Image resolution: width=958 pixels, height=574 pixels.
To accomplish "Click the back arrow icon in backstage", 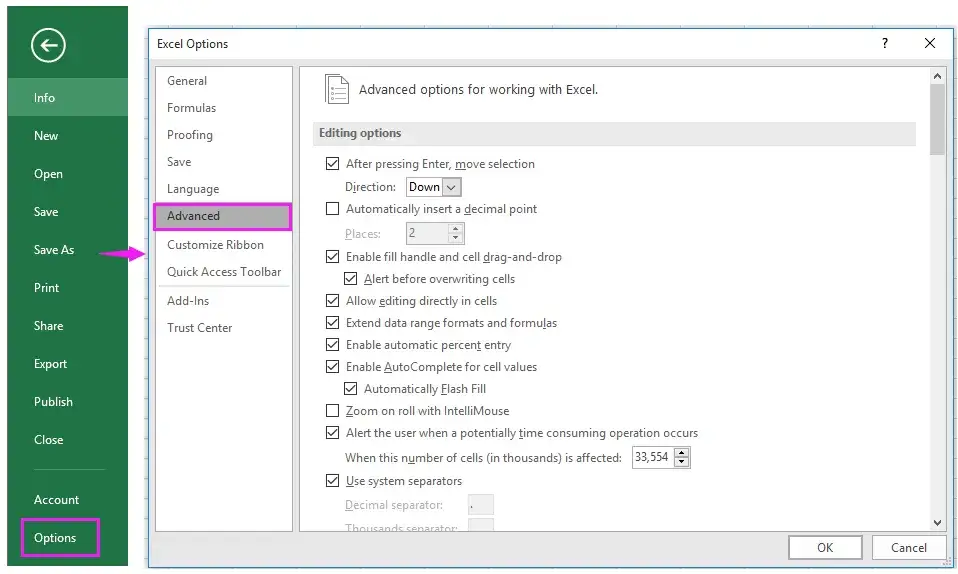I will (48, 45).
